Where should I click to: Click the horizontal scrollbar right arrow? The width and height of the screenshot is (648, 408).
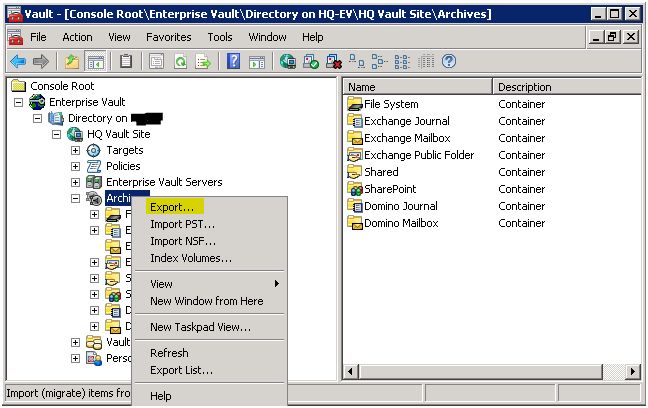click(x=632, y=372)
